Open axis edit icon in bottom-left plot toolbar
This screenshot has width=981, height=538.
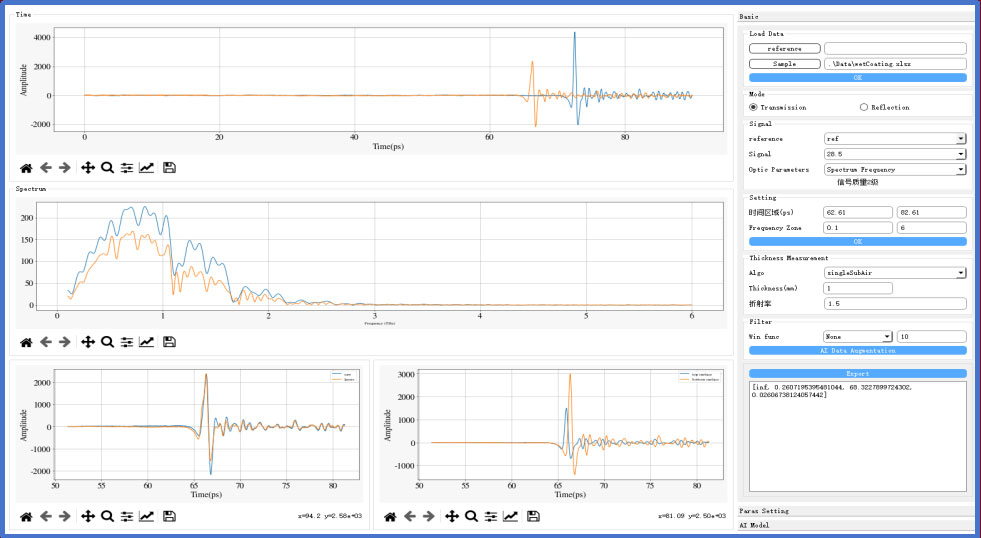click(x=146, y=516)
